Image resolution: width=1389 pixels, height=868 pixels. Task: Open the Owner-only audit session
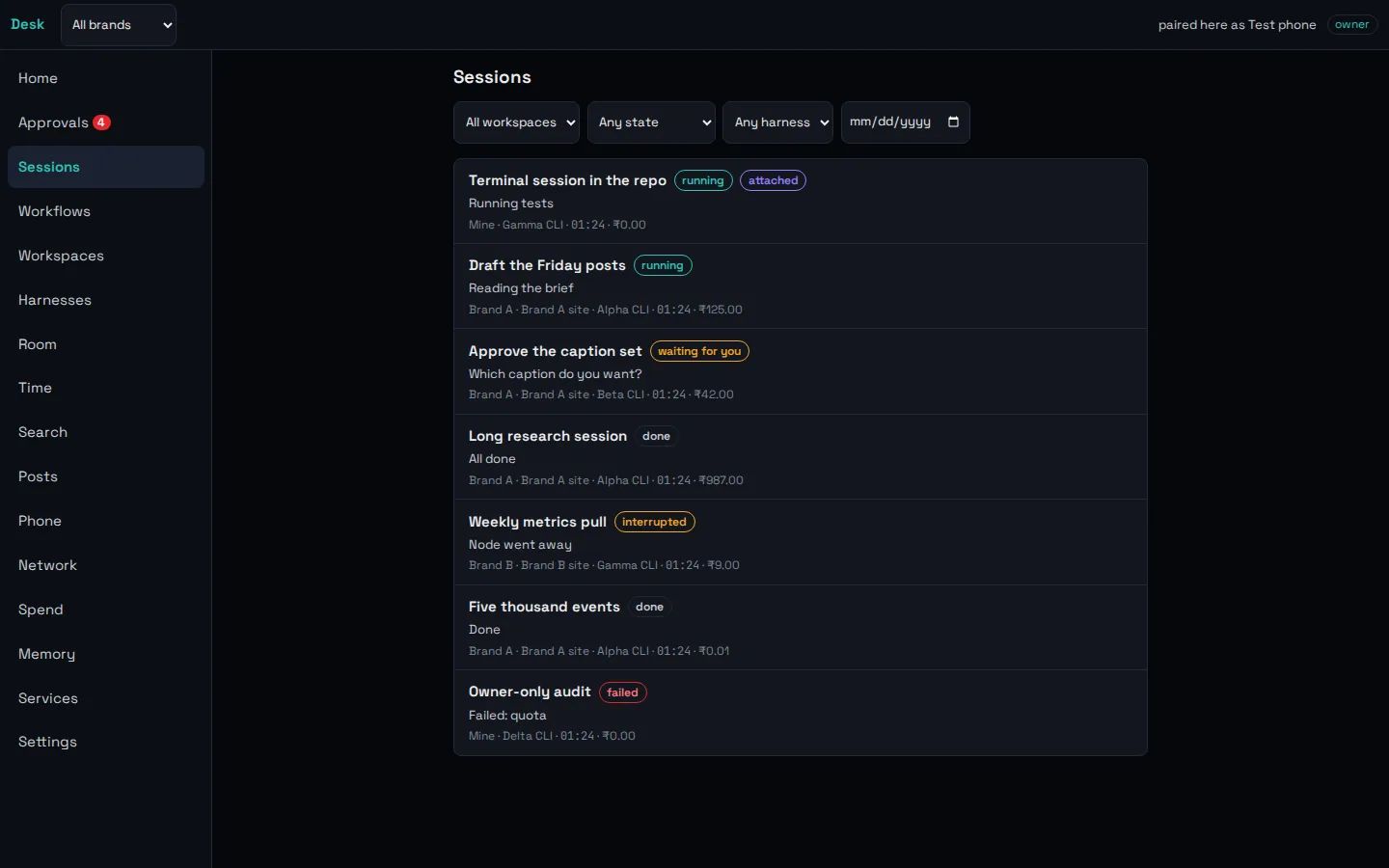tap(801, 713)
